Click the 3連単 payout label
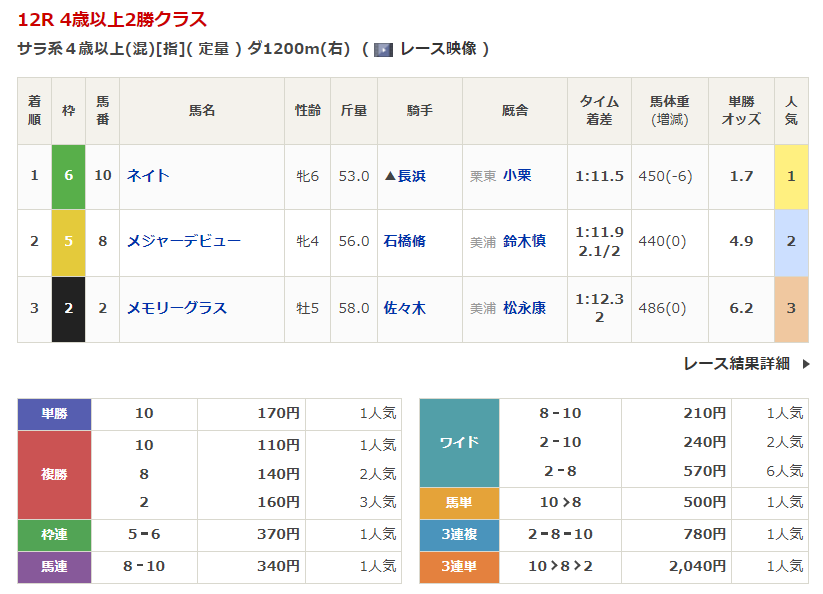823x594 pixels. (x=458, y=567)
